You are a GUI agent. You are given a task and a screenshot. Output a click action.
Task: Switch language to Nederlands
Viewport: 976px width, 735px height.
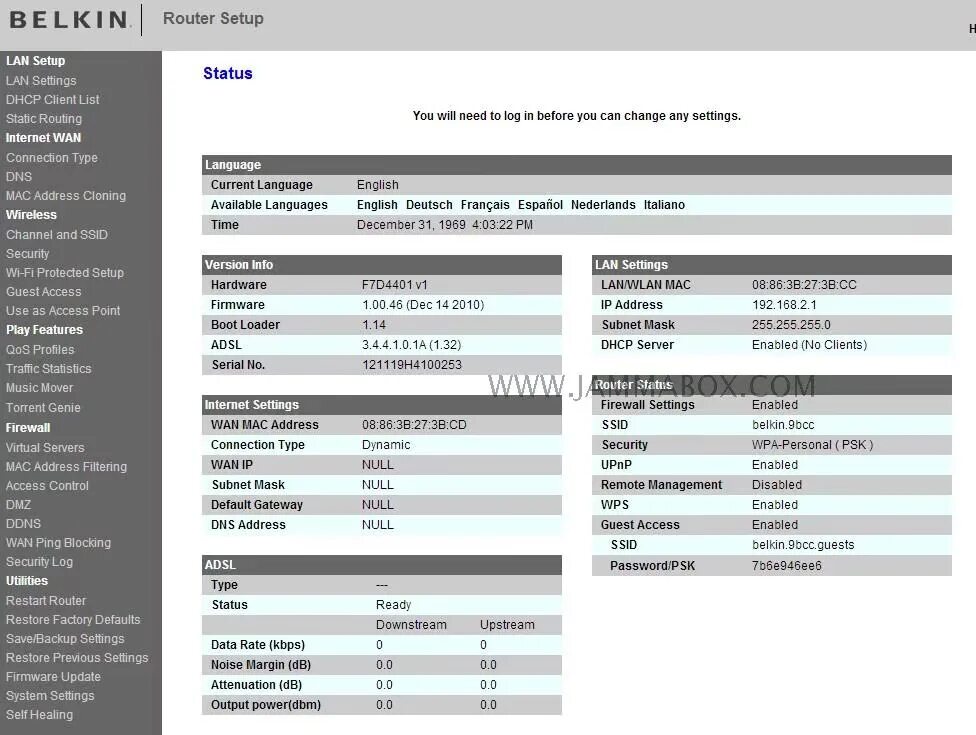603,205
